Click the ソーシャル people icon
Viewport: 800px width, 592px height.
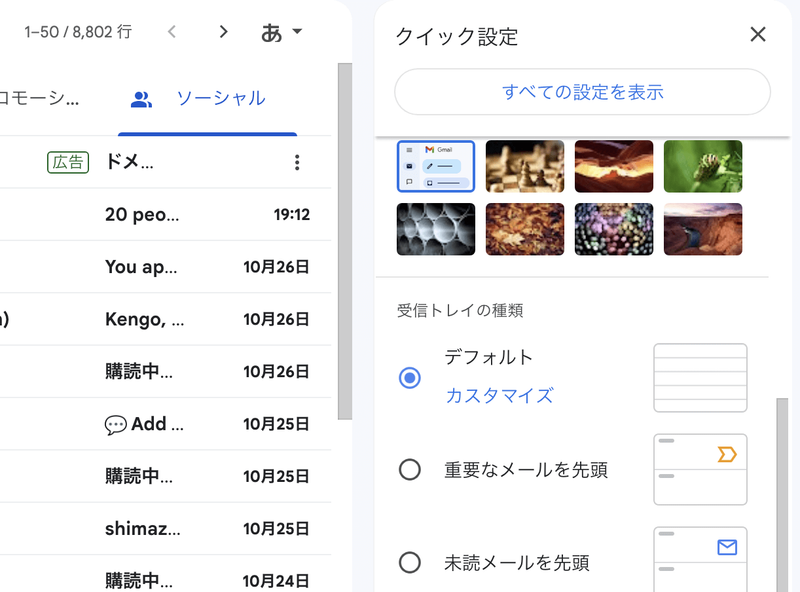[141, 98]
